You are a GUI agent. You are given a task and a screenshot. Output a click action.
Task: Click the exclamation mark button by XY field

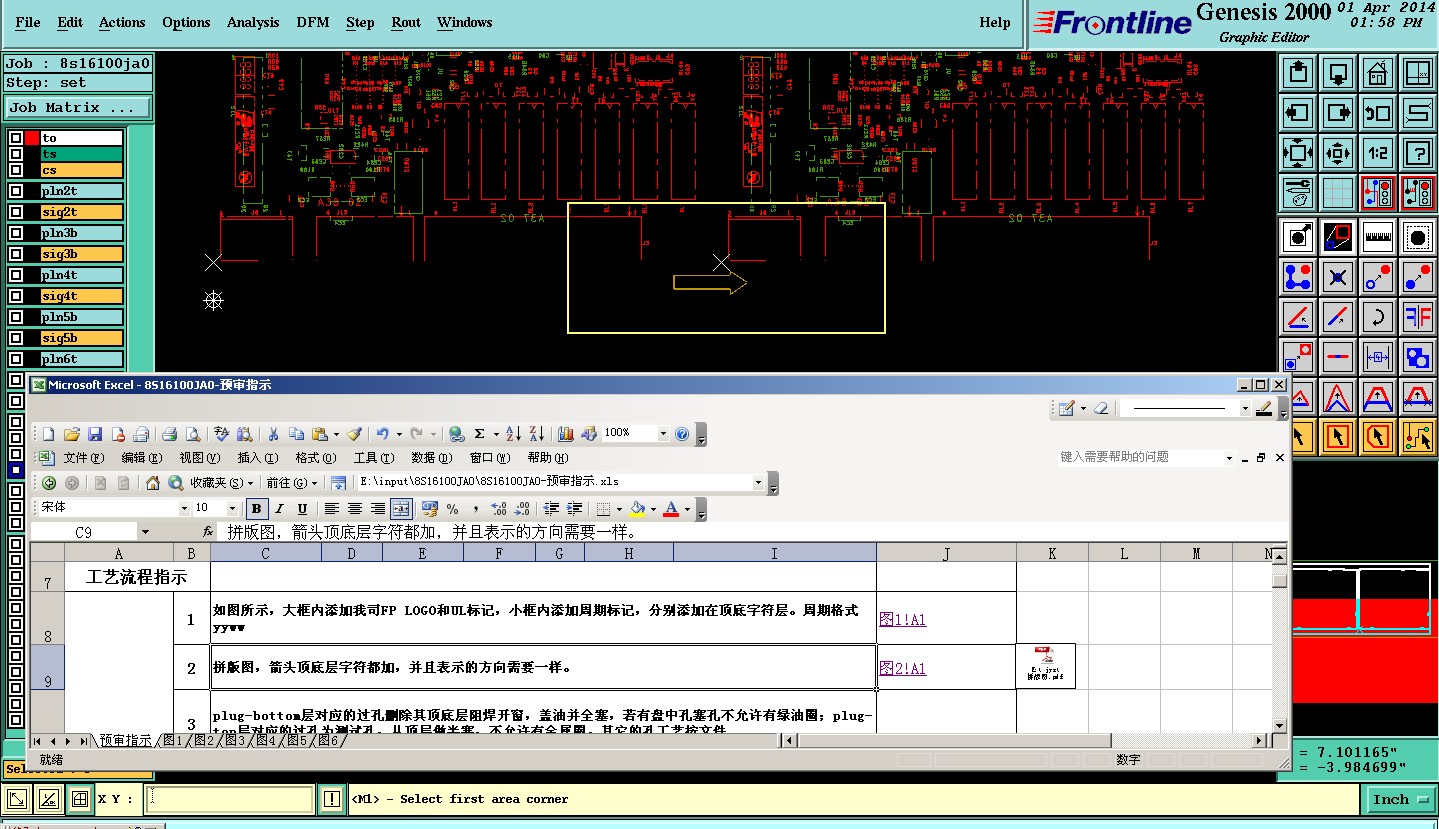click(332, 799)
